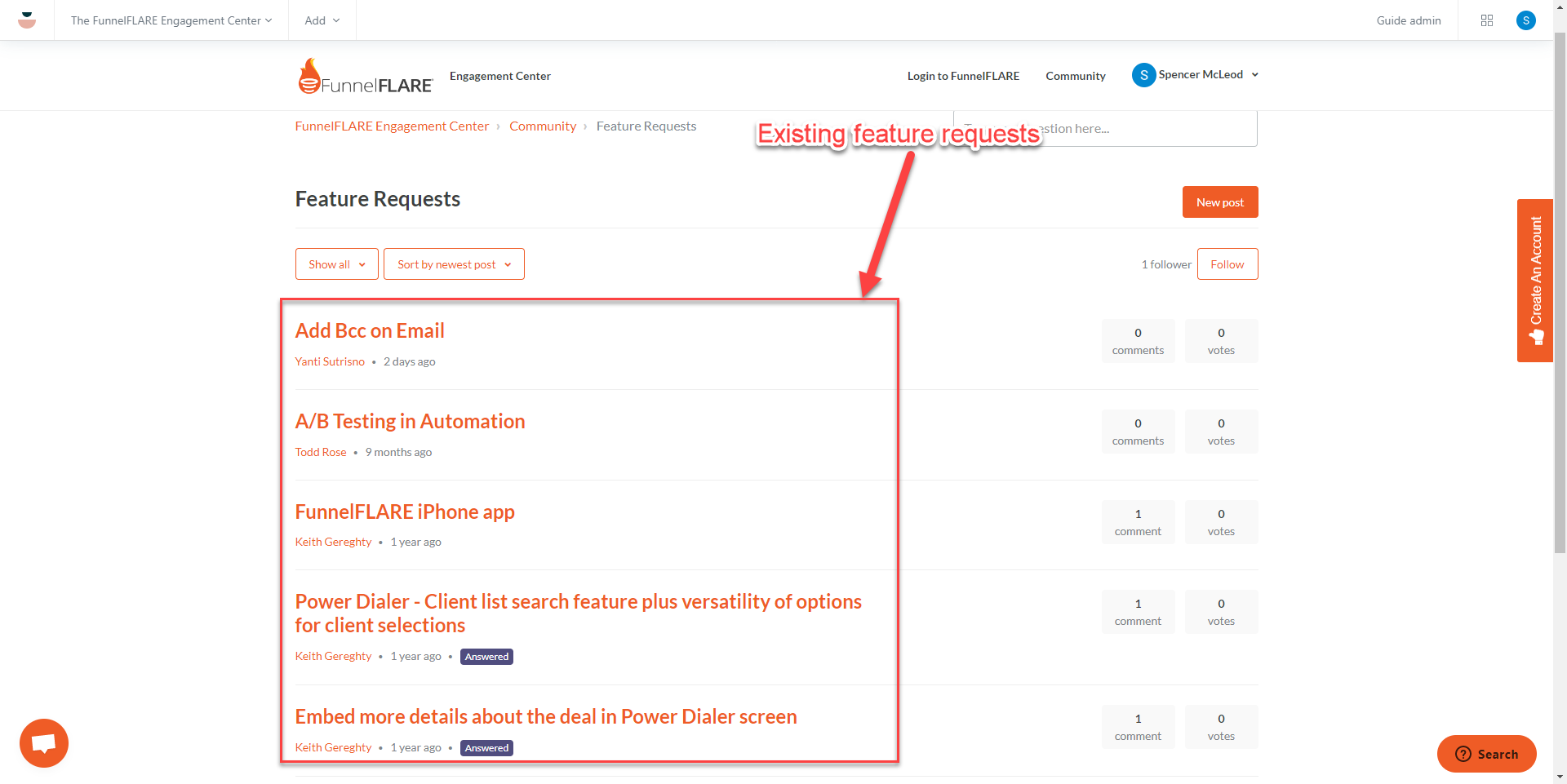Open the Add Bcc on Email post
The width and height of the screenshot is (1567, 784).
(370, 330)
